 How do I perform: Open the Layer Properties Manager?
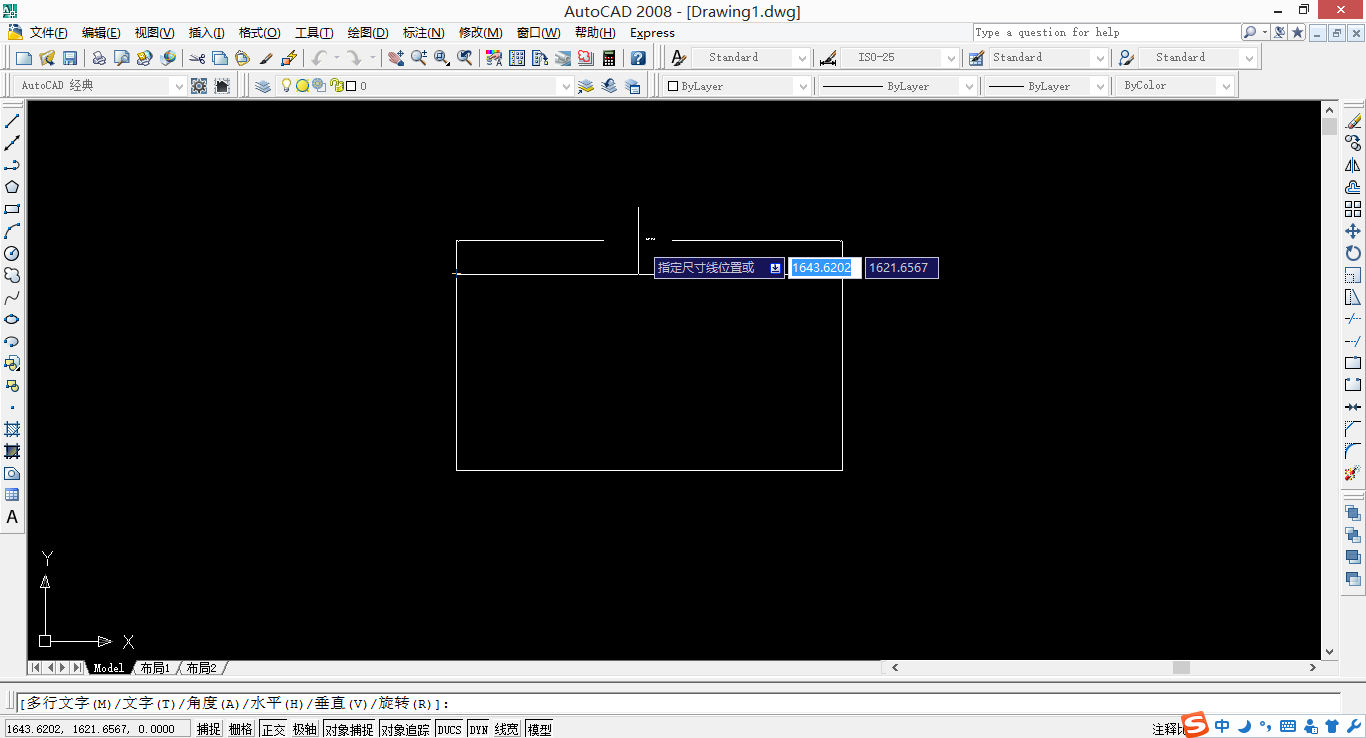[x=263, y=86]
